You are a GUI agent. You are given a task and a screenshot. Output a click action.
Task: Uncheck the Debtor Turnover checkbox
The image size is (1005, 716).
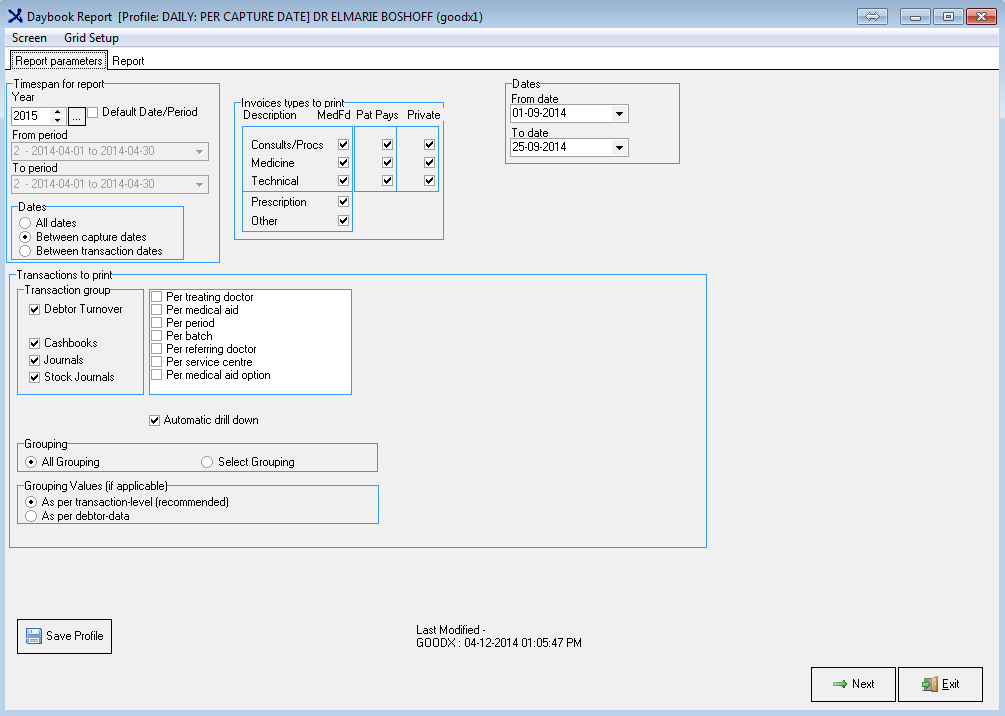pos(35,310)
